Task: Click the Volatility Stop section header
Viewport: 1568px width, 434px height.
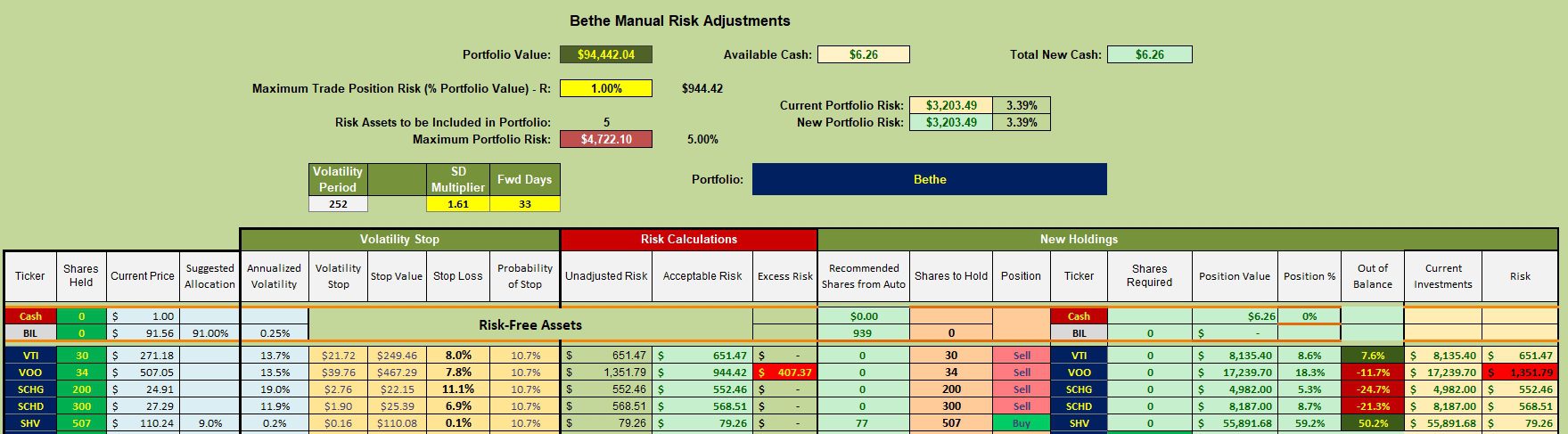Action: coord(399,239)
